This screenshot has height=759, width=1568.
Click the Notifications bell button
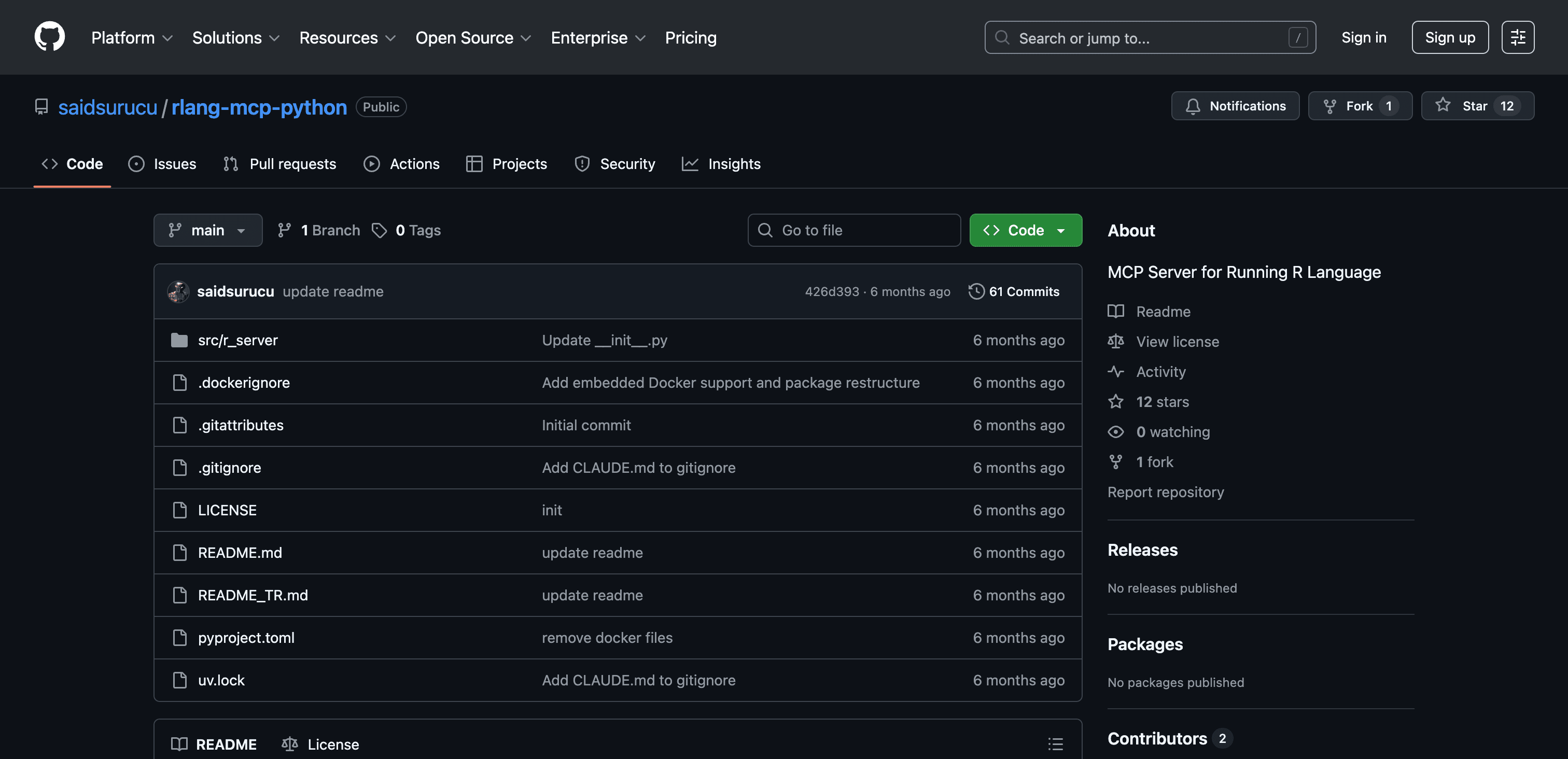[1235, 106]
